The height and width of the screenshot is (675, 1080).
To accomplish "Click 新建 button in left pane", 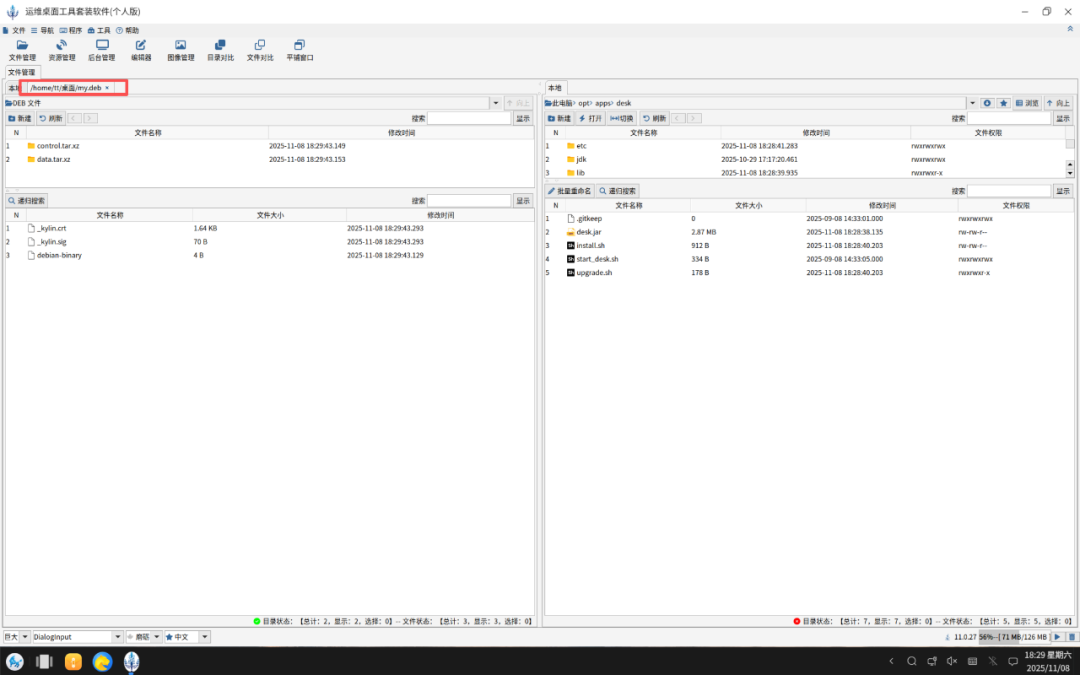I will tap(19, 118).
